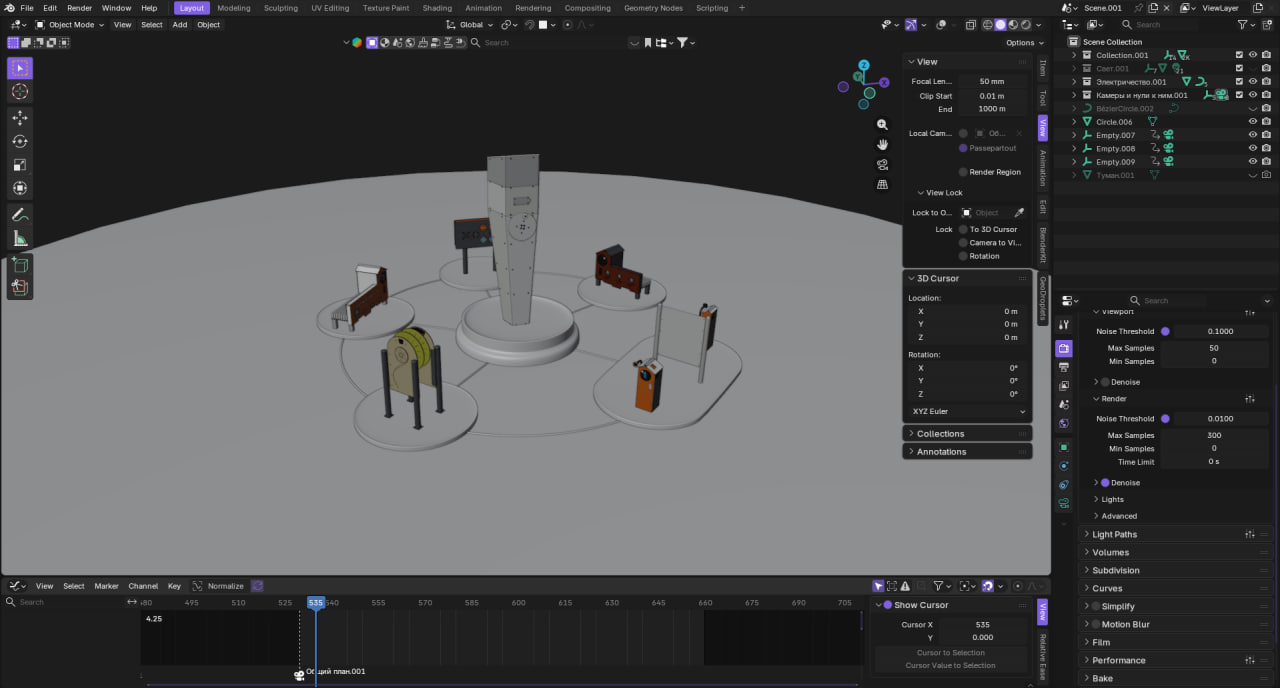Activate the Rotate tool
The height and width of the screenshot is (688, 1280).
pyautogui.click(x=20, y=141)
